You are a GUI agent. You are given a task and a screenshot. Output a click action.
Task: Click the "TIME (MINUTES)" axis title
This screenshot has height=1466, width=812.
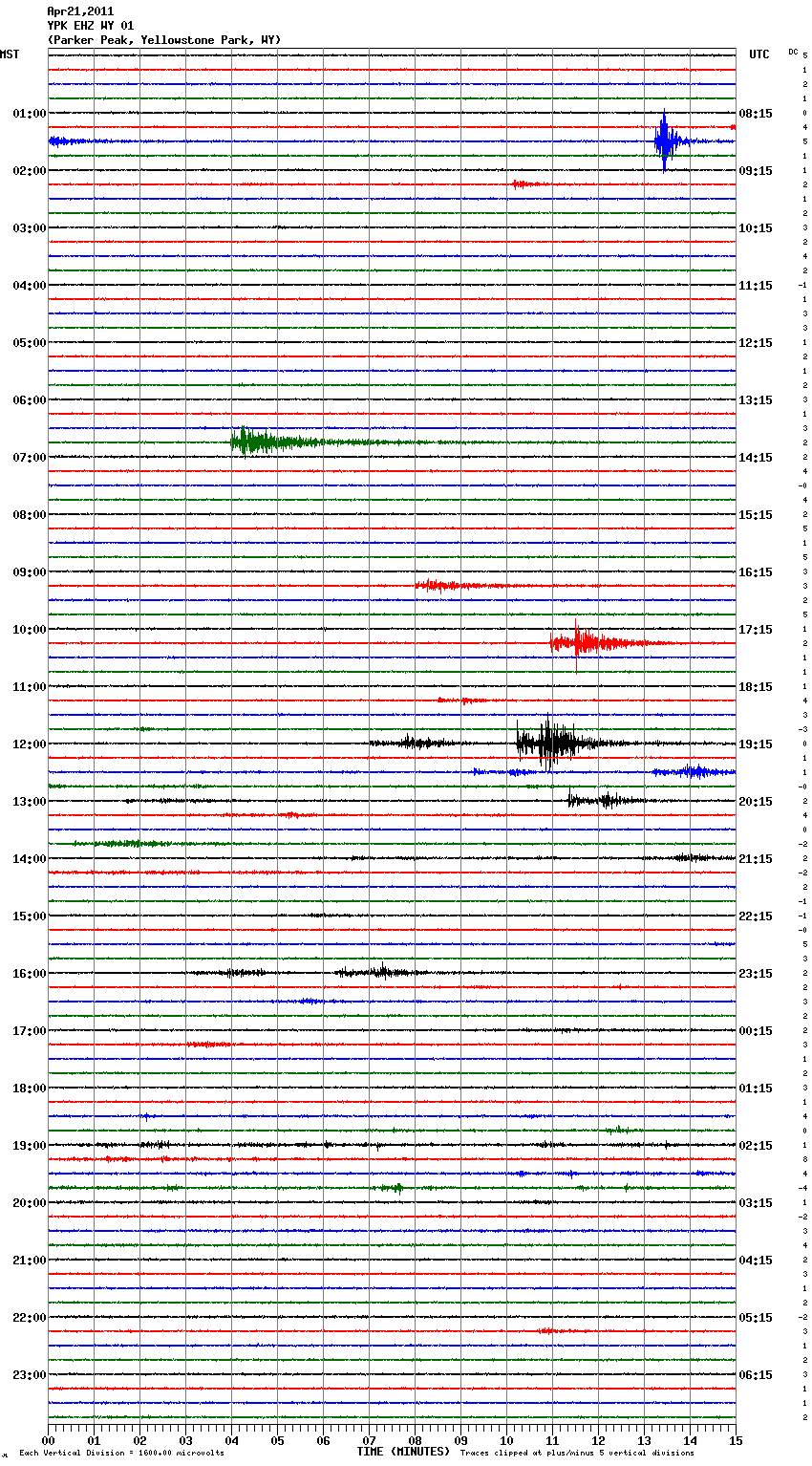click(403, 1452)
